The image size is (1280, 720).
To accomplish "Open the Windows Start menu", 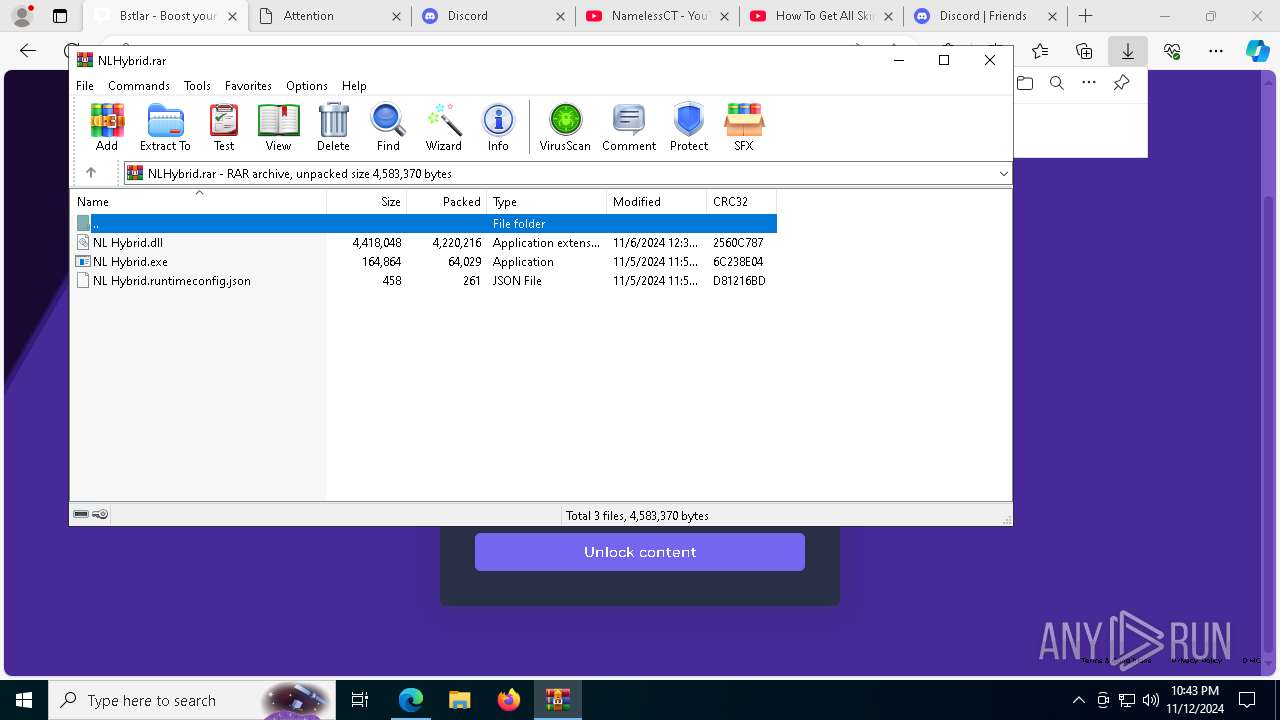I will [x=24, y=700].
